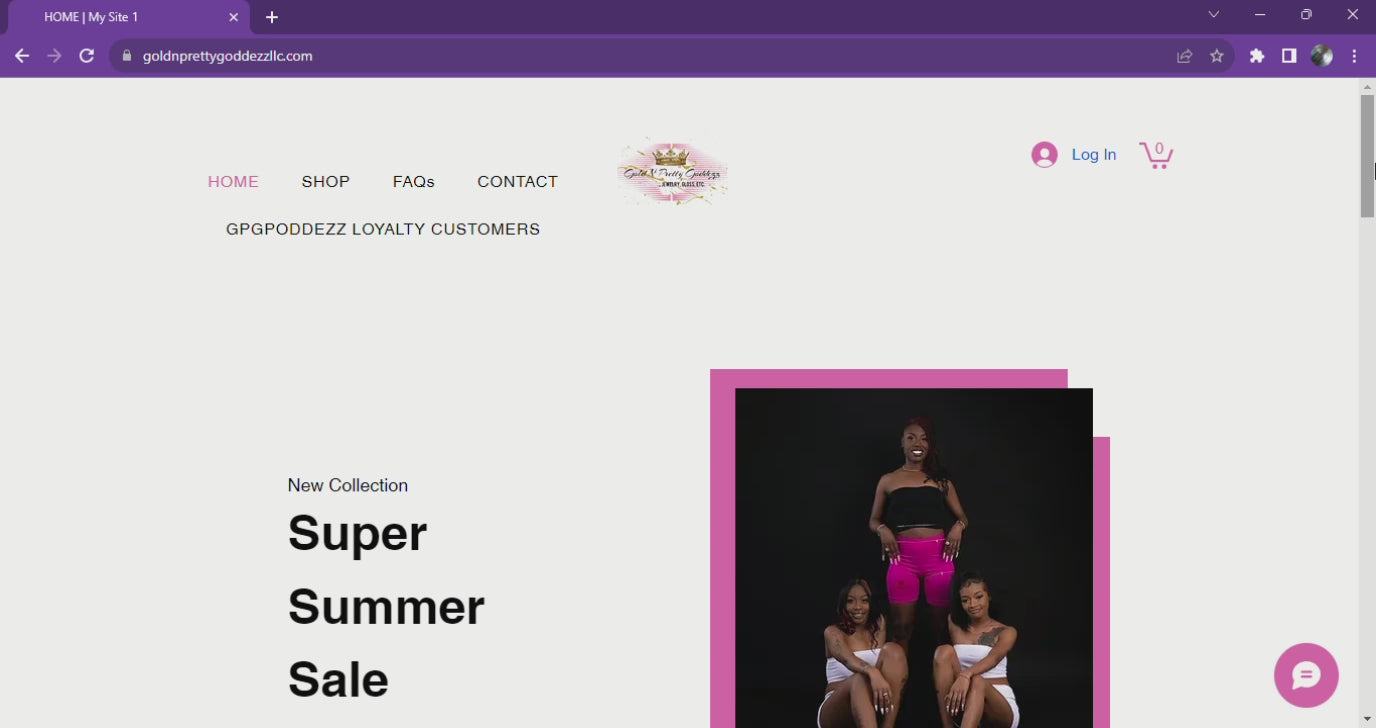
Task: Open the shopping cart icon
Action: (x=1156, y=154)
